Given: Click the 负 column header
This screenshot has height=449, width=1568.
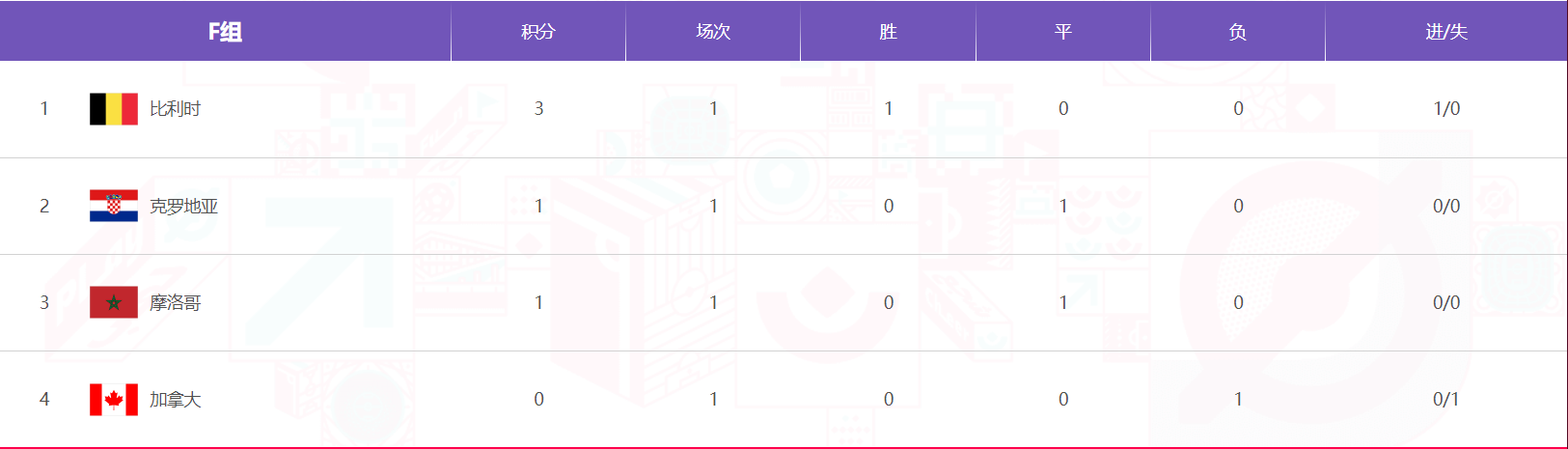Looking at the screenshot, I should [1238, 32].
